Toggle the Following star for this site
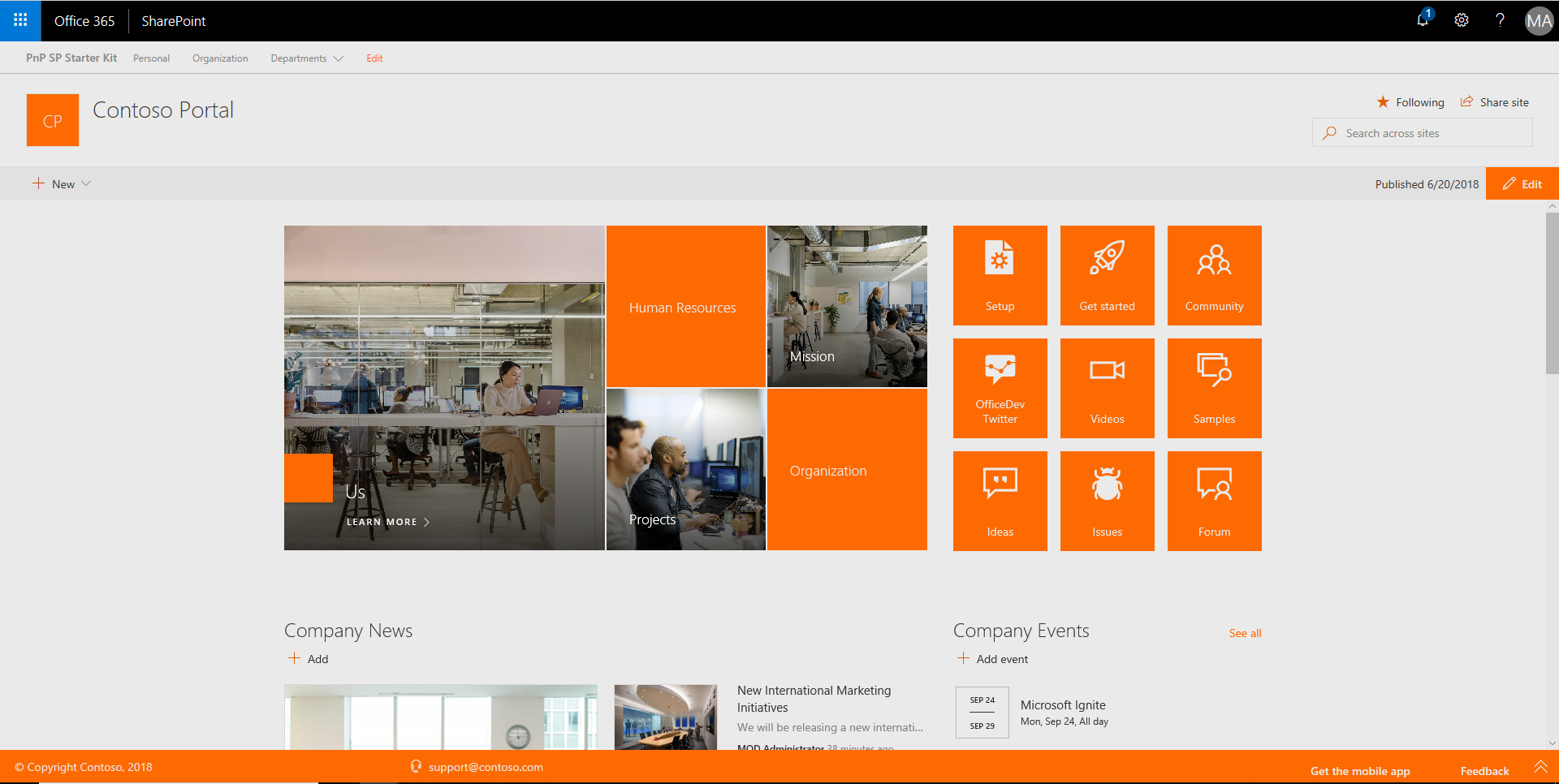The height and width of the screenshot is (784, 1559). tap(1410, 102)
